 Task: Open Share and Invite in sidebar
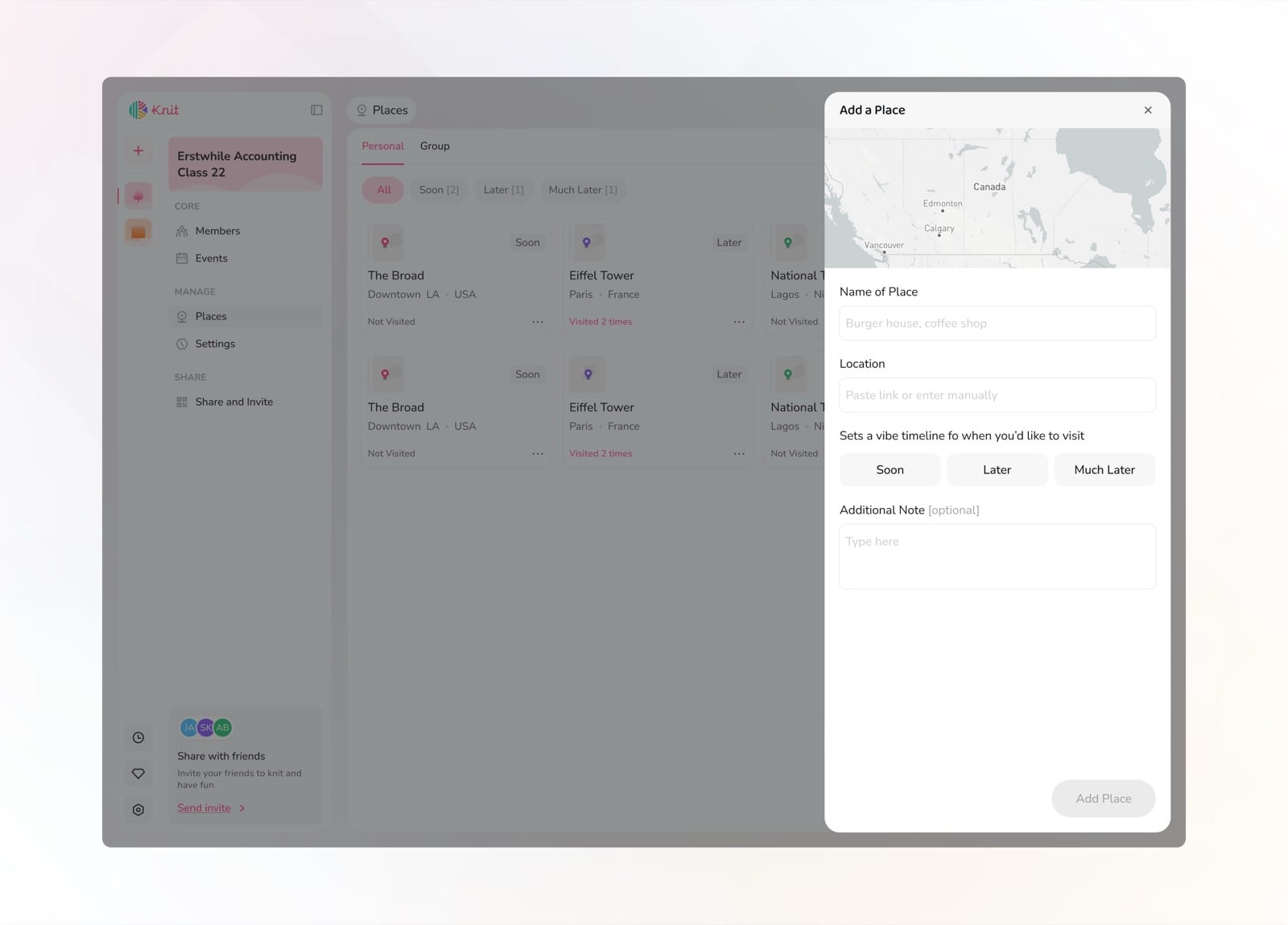[245, 402]
